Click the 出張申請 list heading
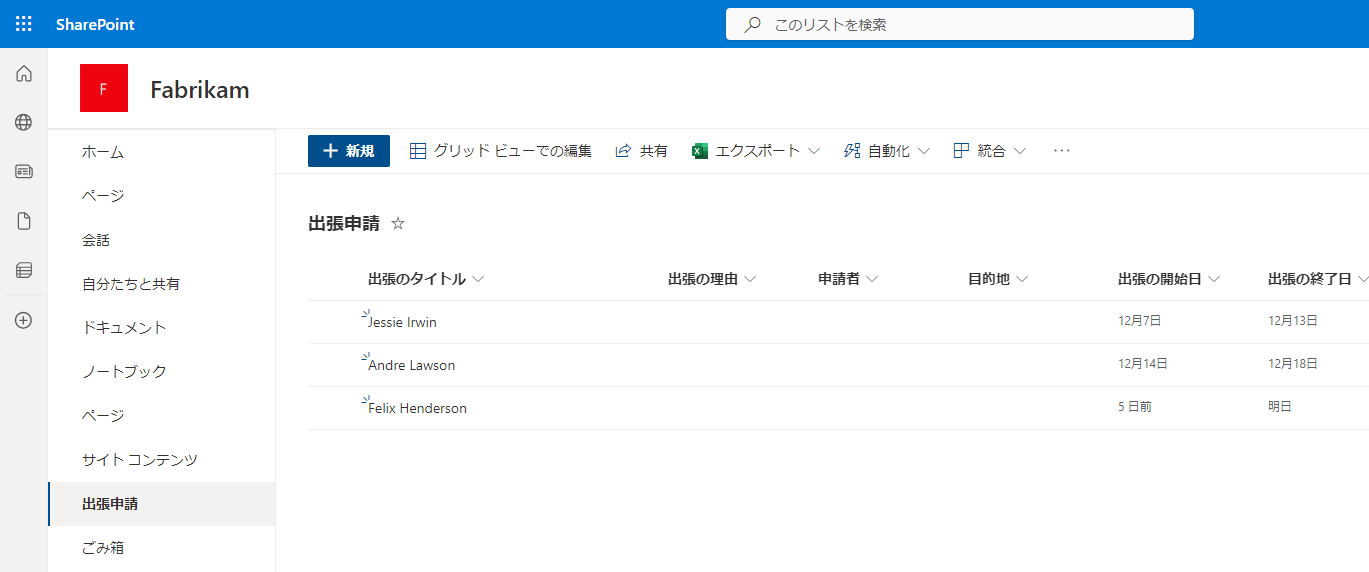 [344, 224]
